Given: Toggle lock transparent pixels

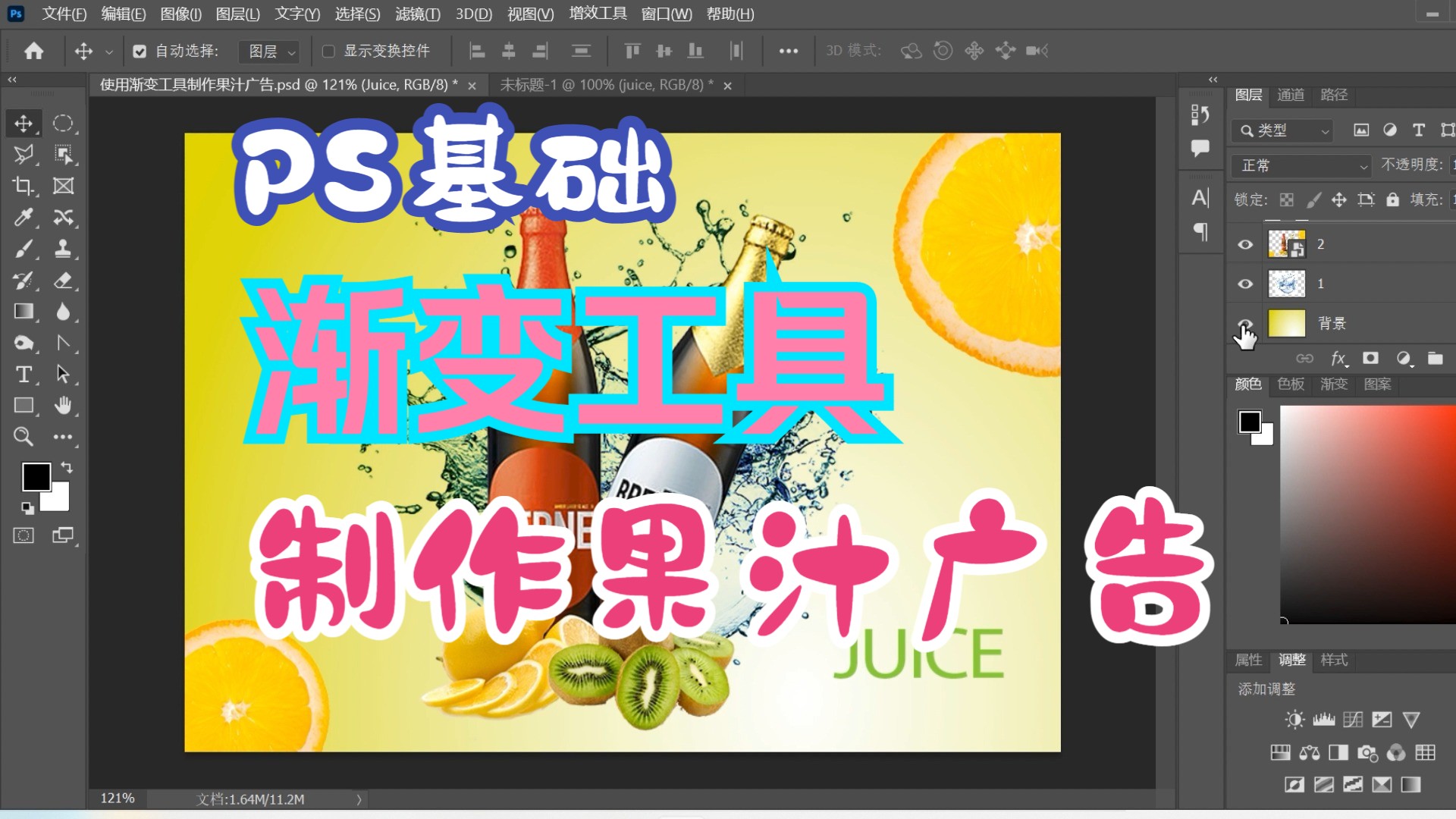Looking at the screenshot, I should [x=1286, y=200].
